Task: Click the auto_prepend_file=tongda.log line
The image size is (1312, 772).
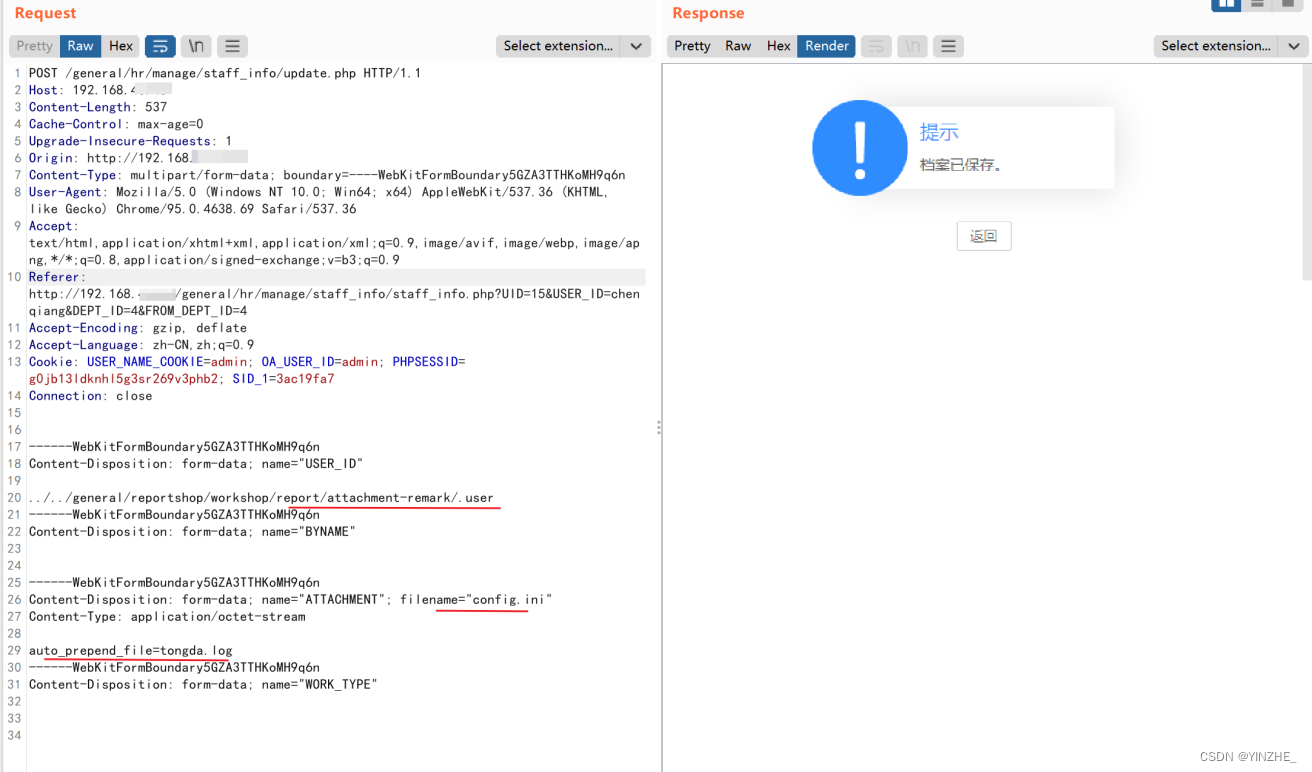Action: [x=131, y=651]
